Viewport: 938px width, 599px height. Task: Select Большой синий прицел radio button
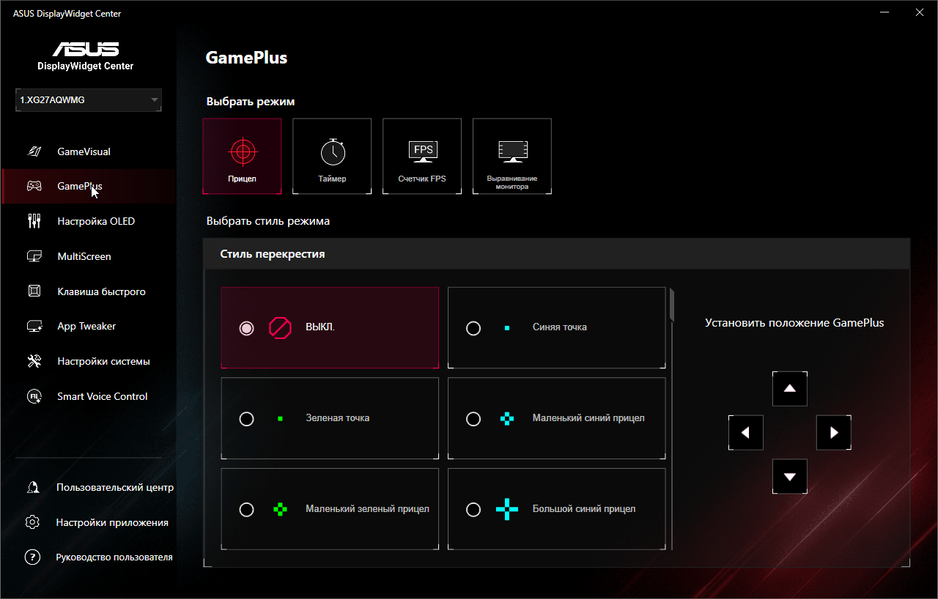tap(473, 509)
